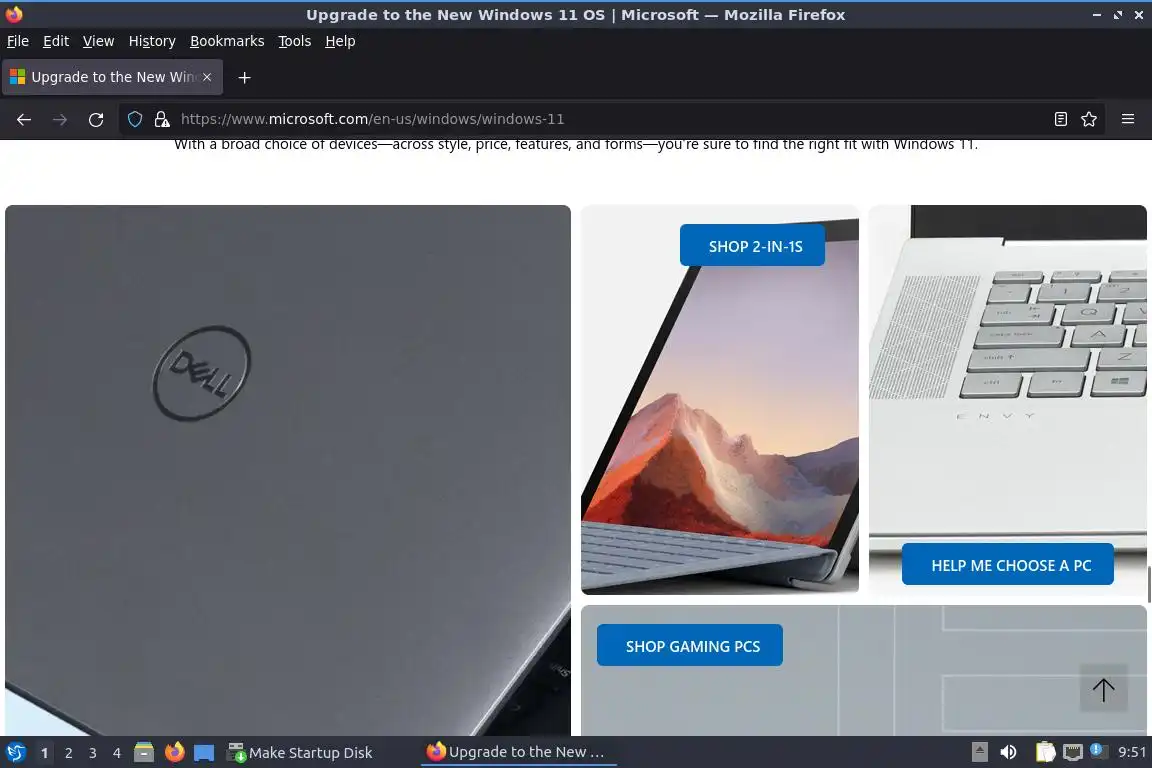
Task: Open the Bookmarks menu
Action: [227, 41]
